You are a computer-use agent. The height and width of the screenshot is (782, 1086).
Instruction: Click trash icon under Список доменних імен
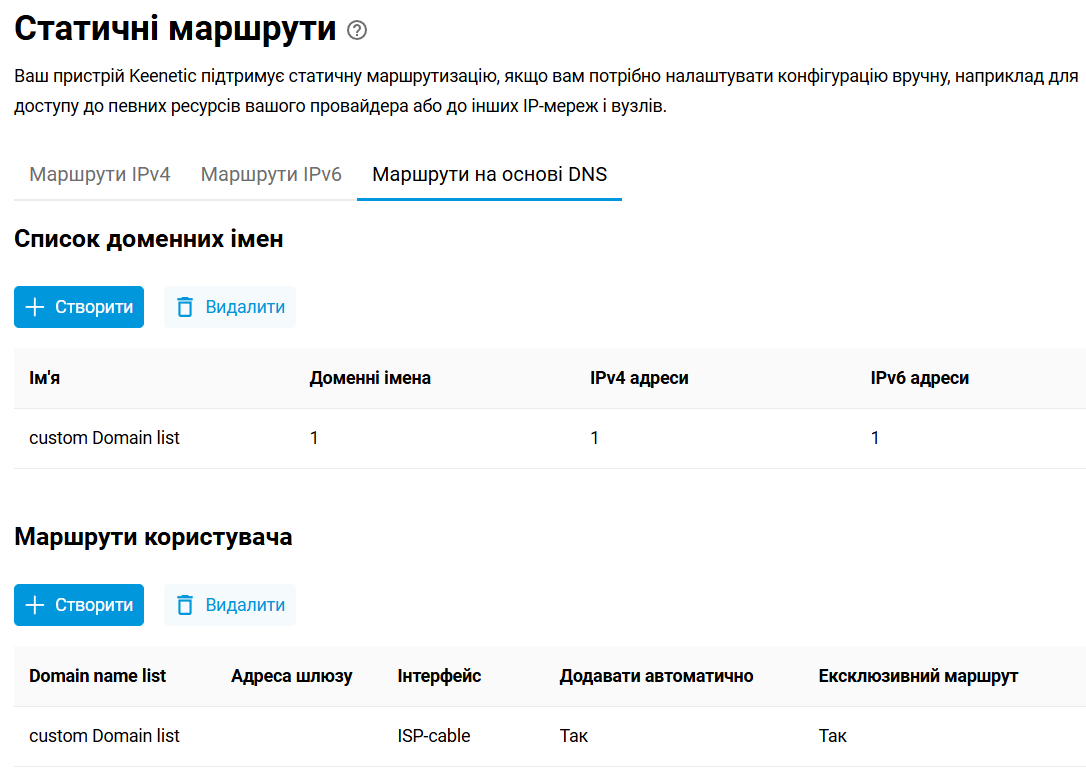click(185, 307)
